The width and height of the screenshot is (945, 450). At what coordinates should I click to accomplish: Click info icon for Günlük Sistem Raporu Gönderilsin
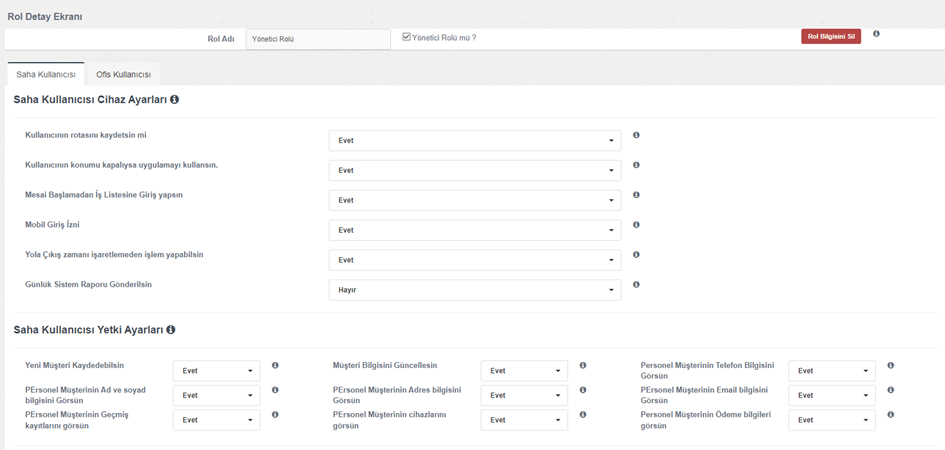coord(636,285)
